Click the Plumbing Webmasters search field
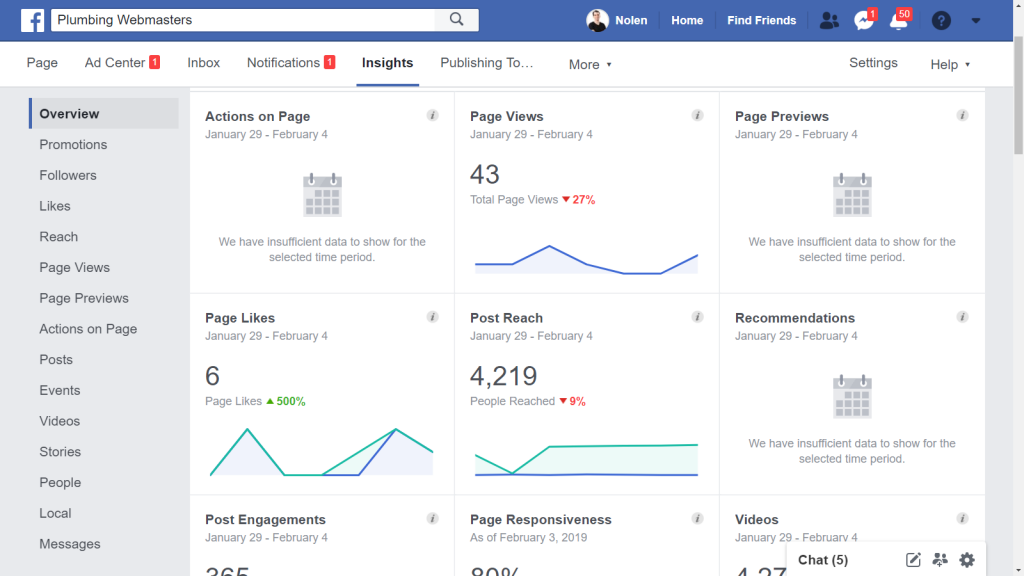1024x576 pixels. pos(243,20)
